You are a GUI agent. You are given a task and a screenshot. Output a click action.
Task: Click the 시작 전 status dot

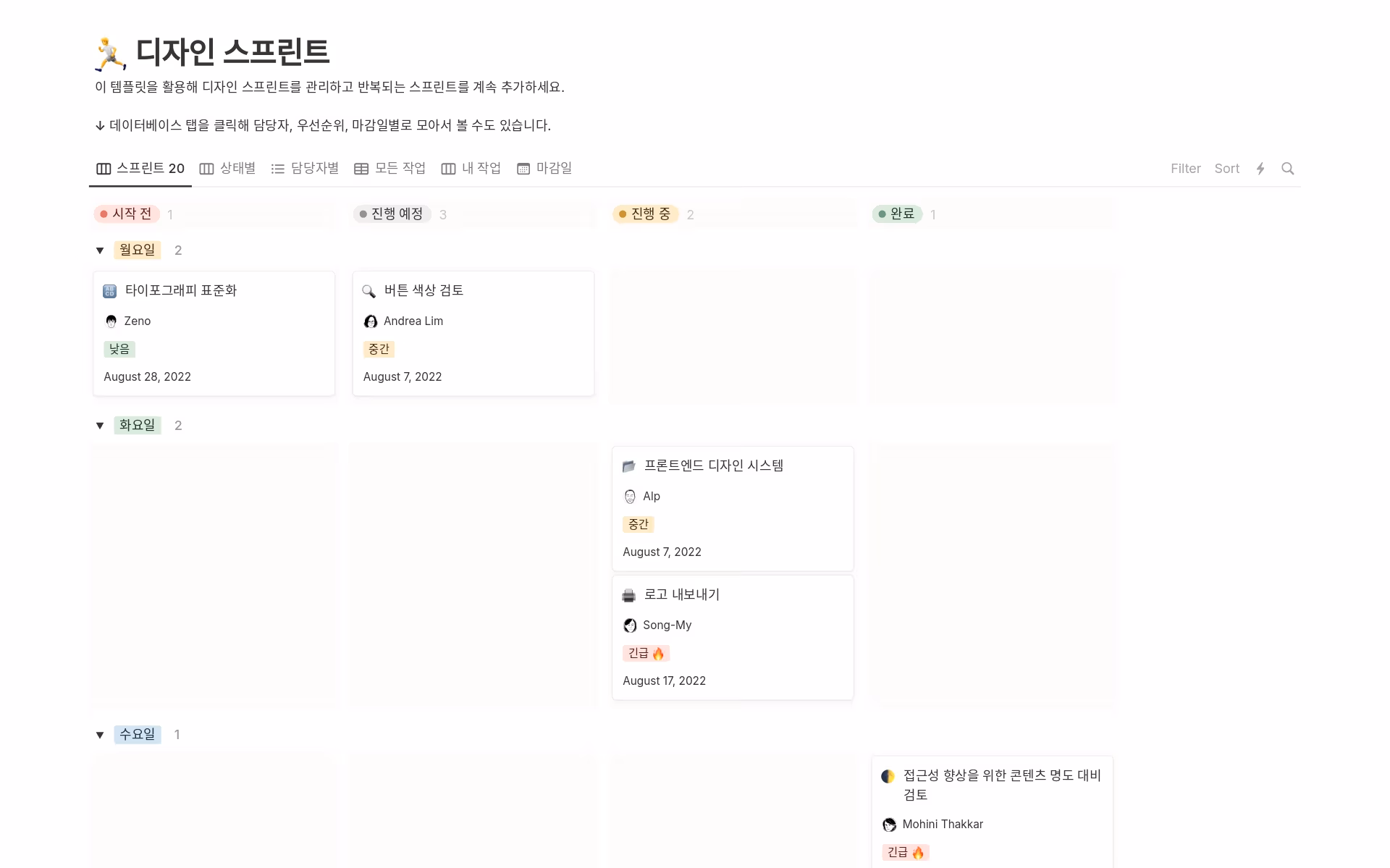pos(104,214)
